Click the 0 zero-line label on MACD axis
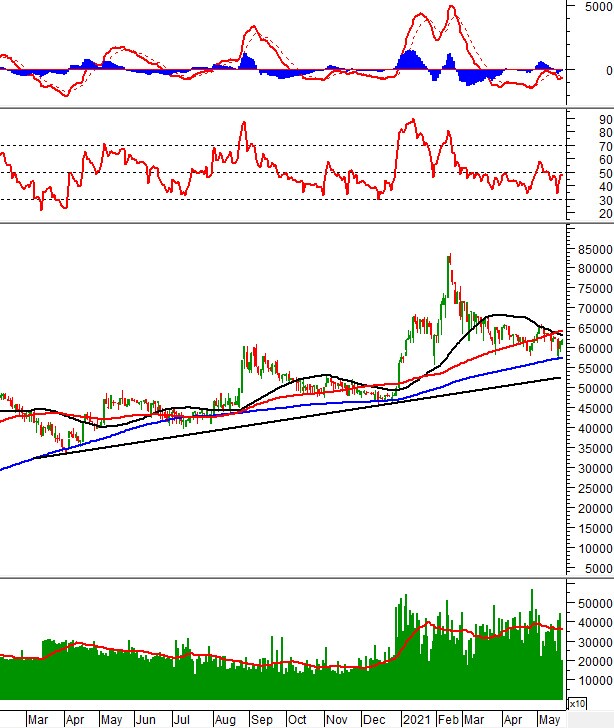This screenshot has width=614, height=728. (x=609, y=71)
